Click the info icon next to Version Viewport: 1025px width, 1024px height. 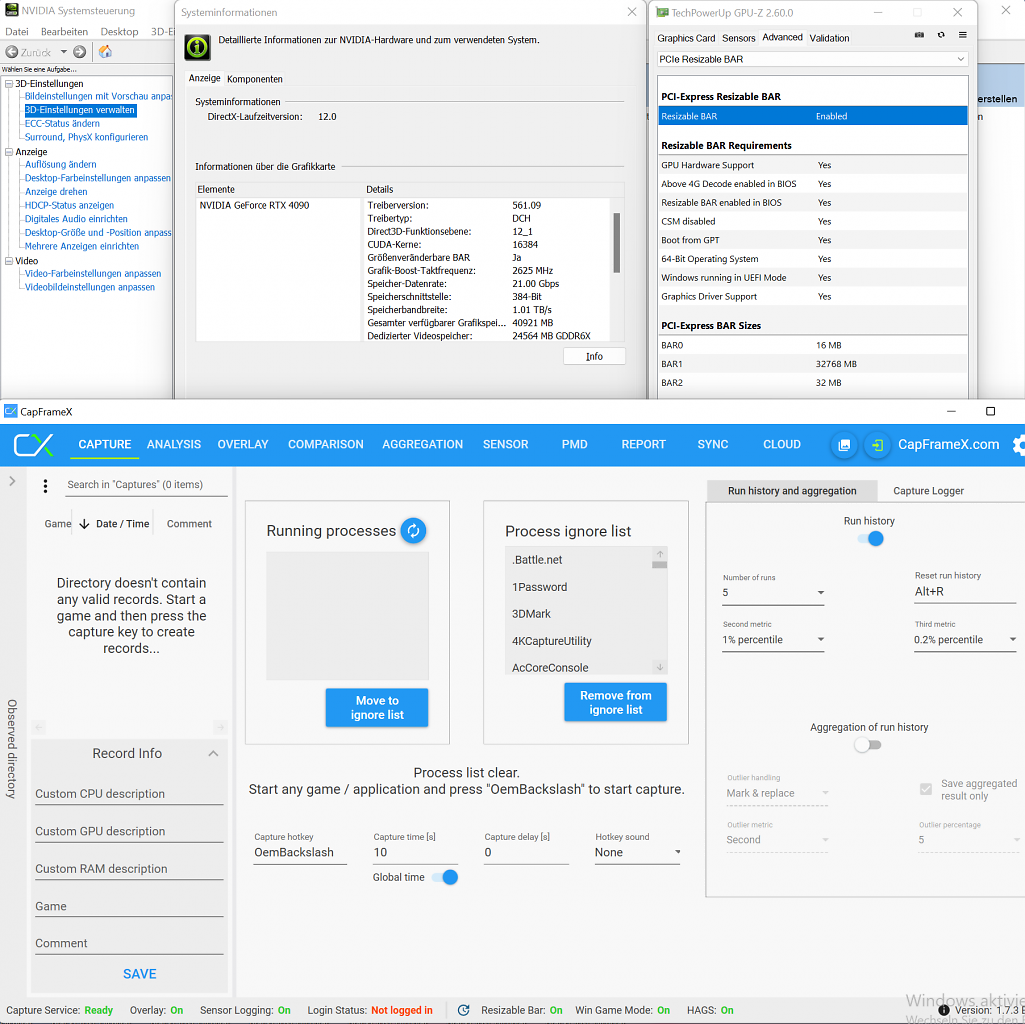[x=943, y=1010]
